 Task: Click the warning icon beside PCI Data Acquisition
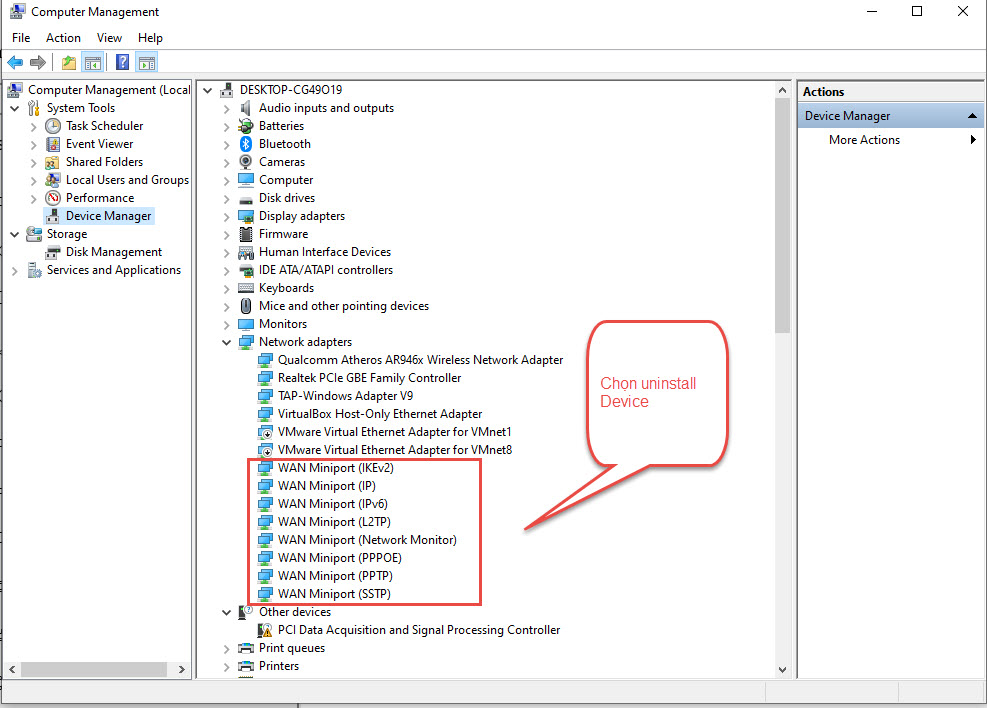tap(266, 630)
